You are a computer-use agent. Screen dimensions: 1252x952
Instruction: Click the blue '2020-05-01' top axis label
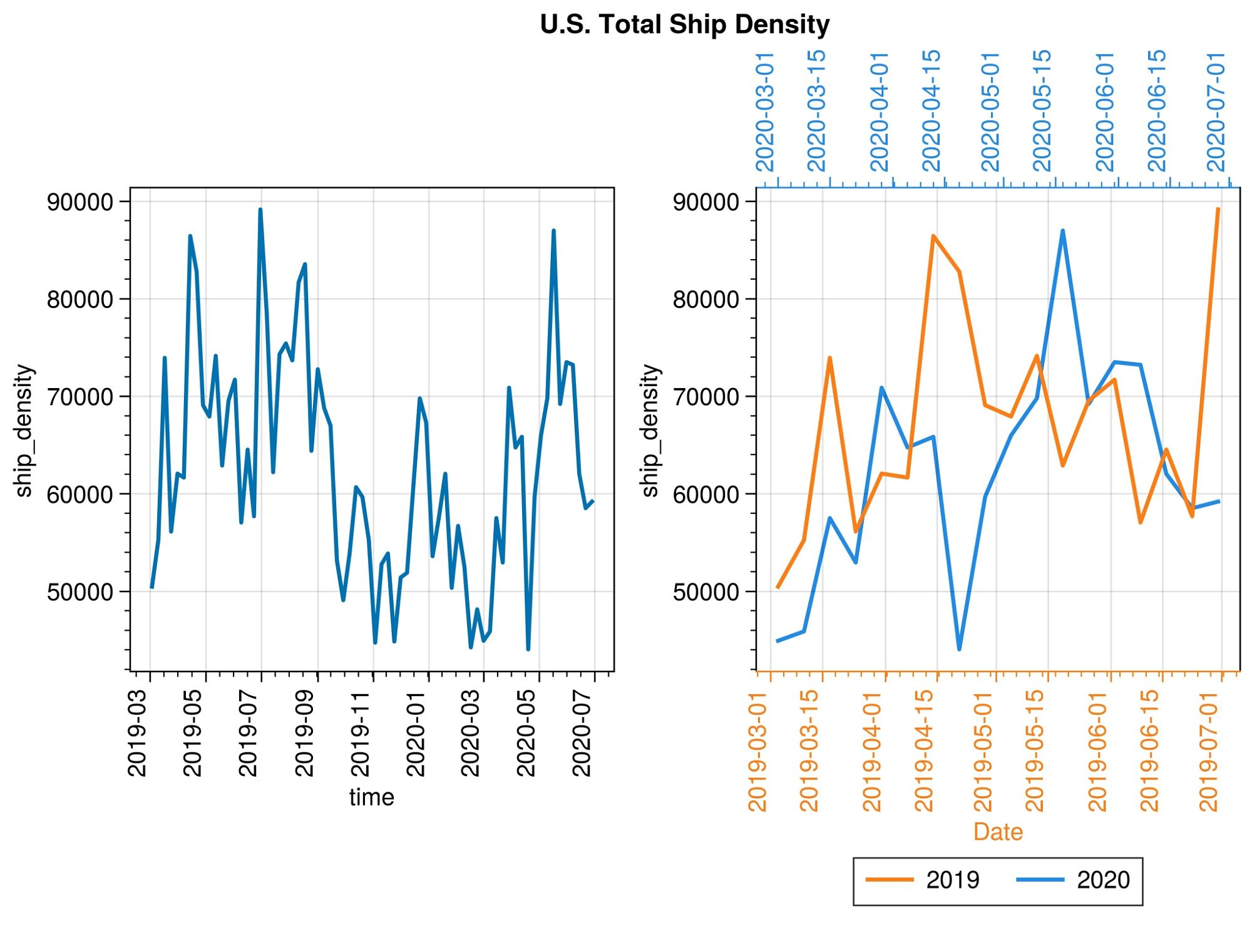[990, 111]
